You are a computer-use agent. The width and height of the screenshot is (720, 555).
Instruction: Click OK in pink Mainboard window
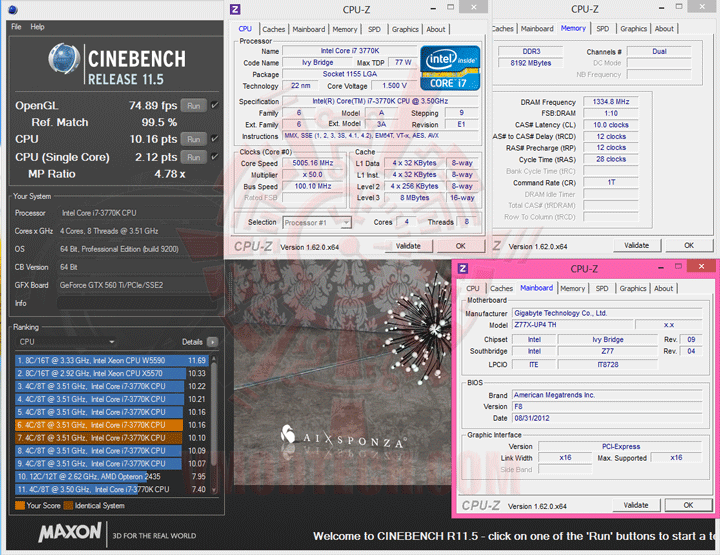(688, 505)
